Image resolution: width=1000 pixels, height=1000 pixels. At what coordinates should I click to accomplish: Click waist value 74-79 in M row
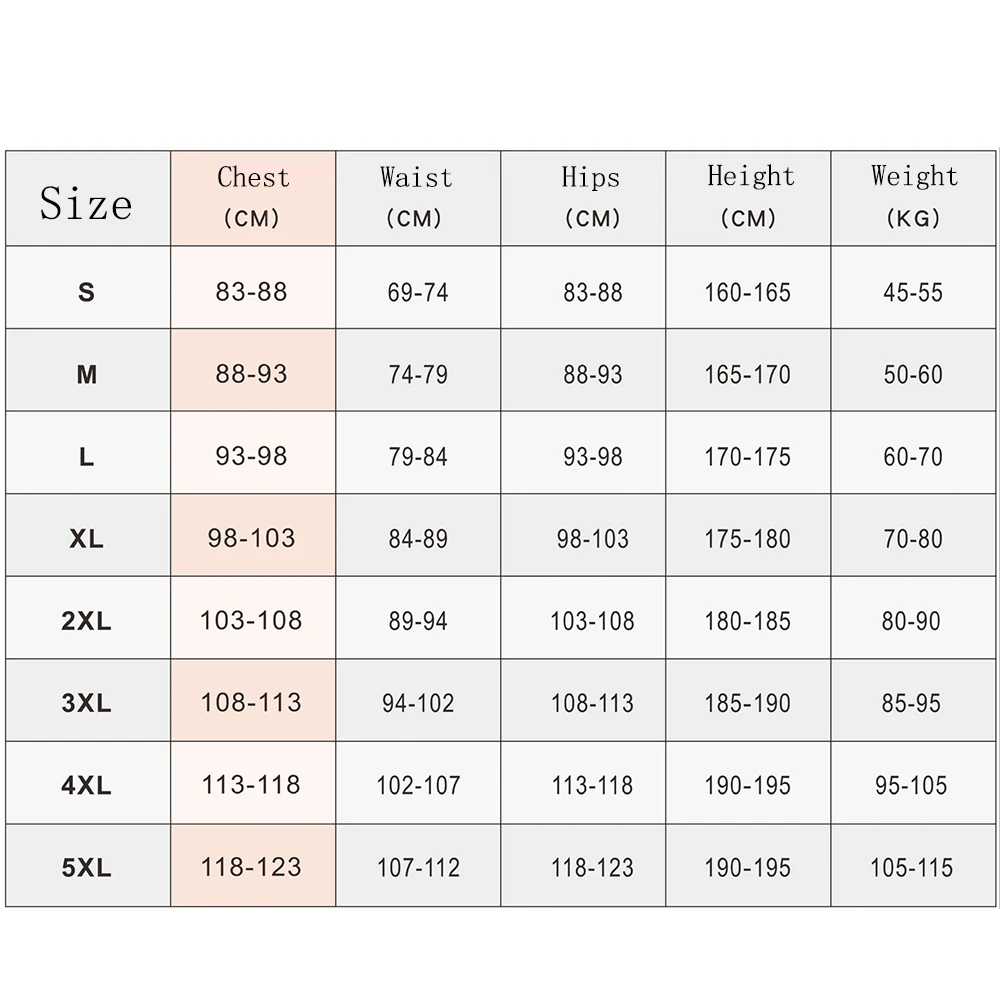[x=418, y=374]
